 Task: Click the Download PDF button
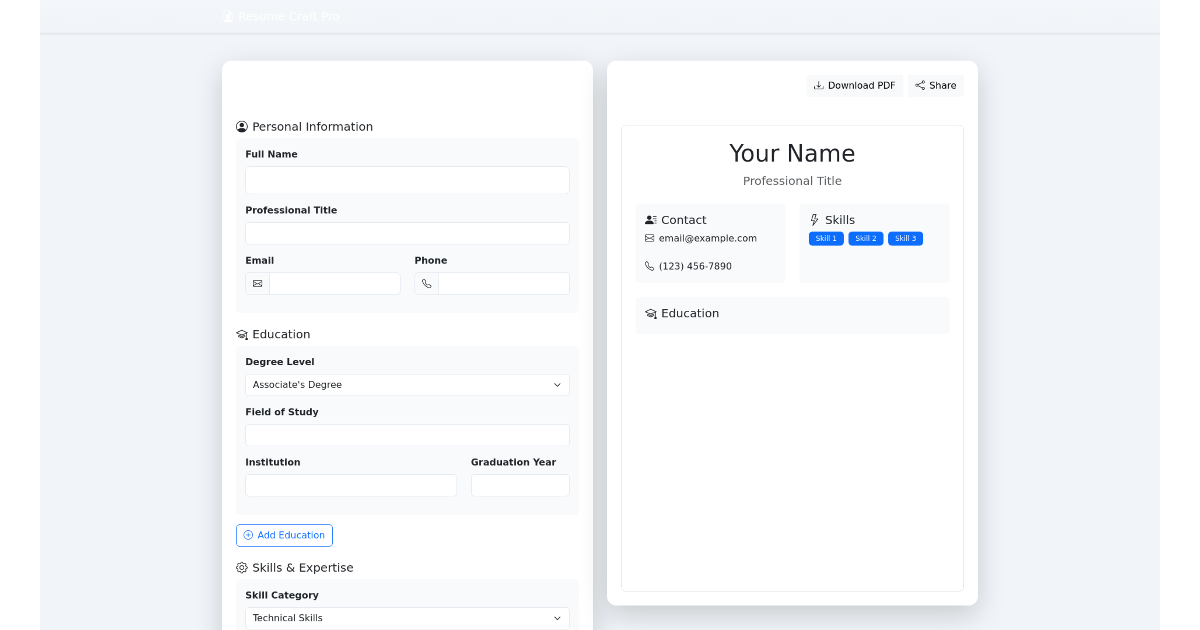[x=855, y=85]
